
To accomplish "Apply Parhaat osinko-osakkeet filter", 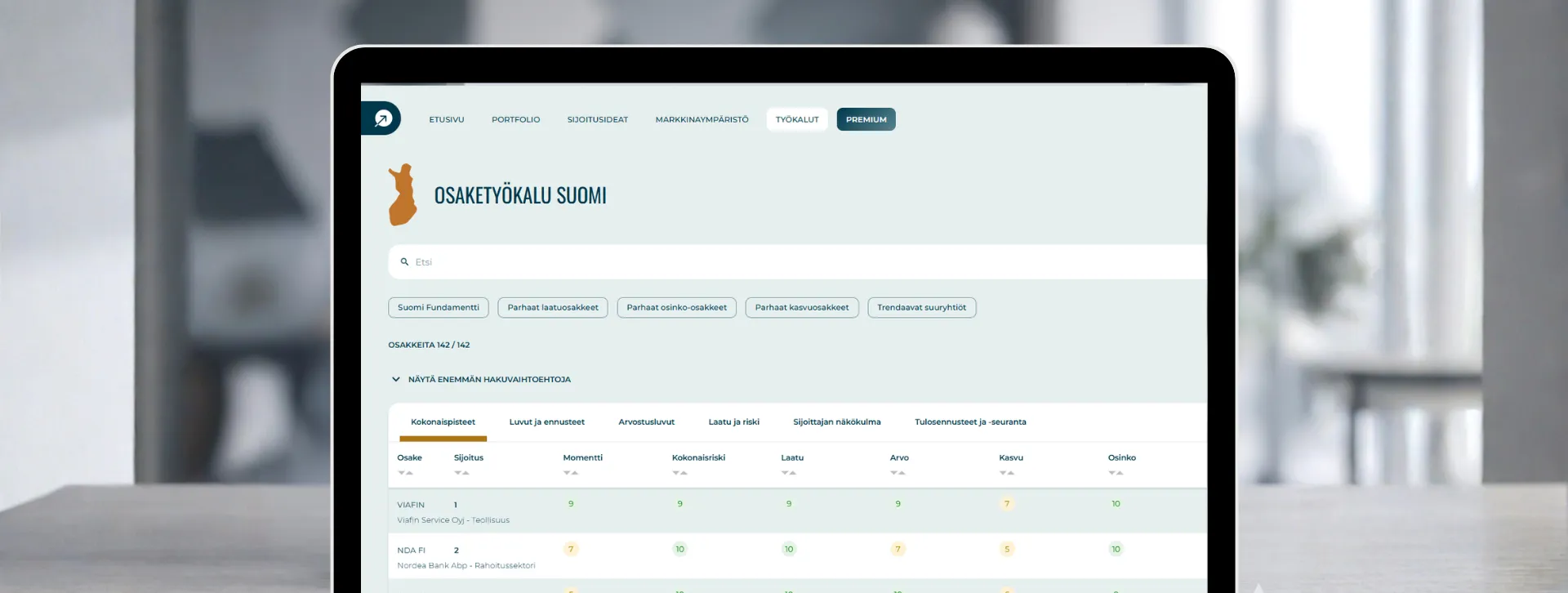I will [676, 308].
